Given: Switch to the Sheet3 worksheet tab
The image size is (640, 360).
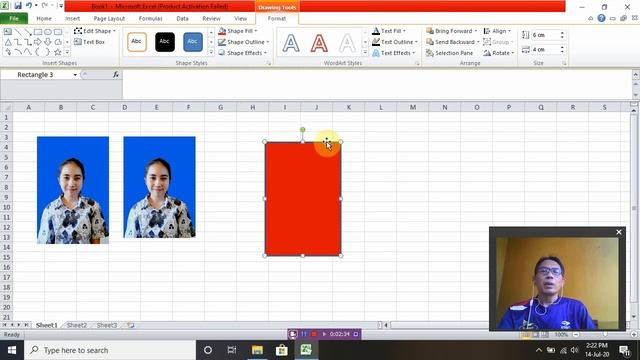Looking at the screenshot, I should click(x=107, y=325).
